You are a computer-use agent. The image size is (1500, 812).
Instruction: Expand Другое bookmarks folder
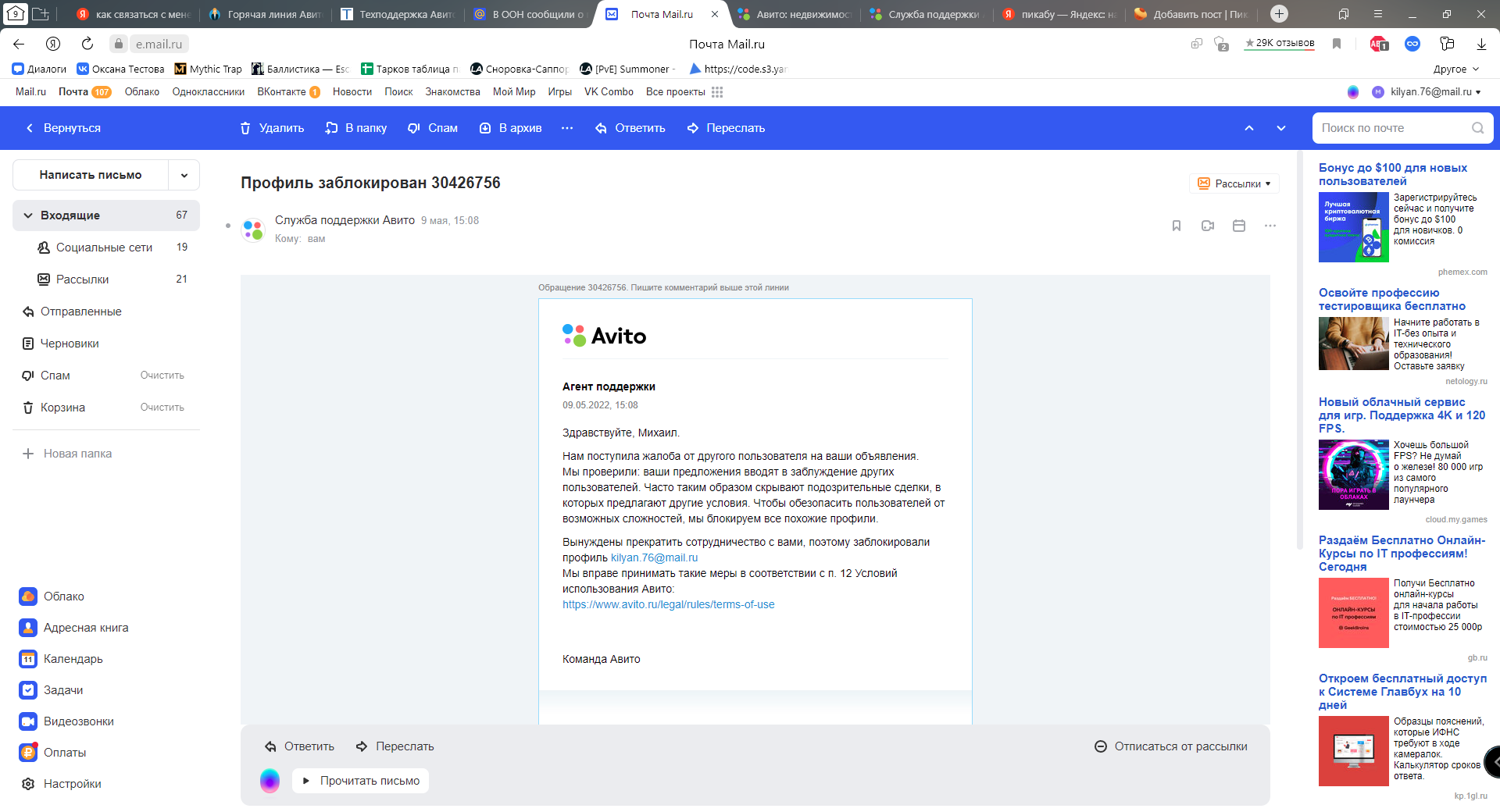coord(1456,69)
